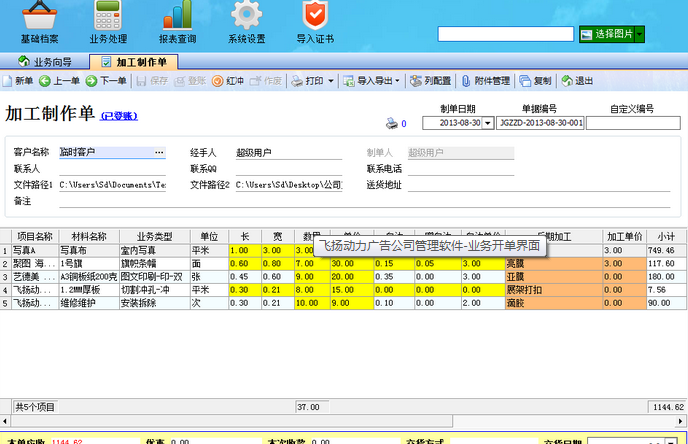Click the 退出 exit button

[578, 81]
